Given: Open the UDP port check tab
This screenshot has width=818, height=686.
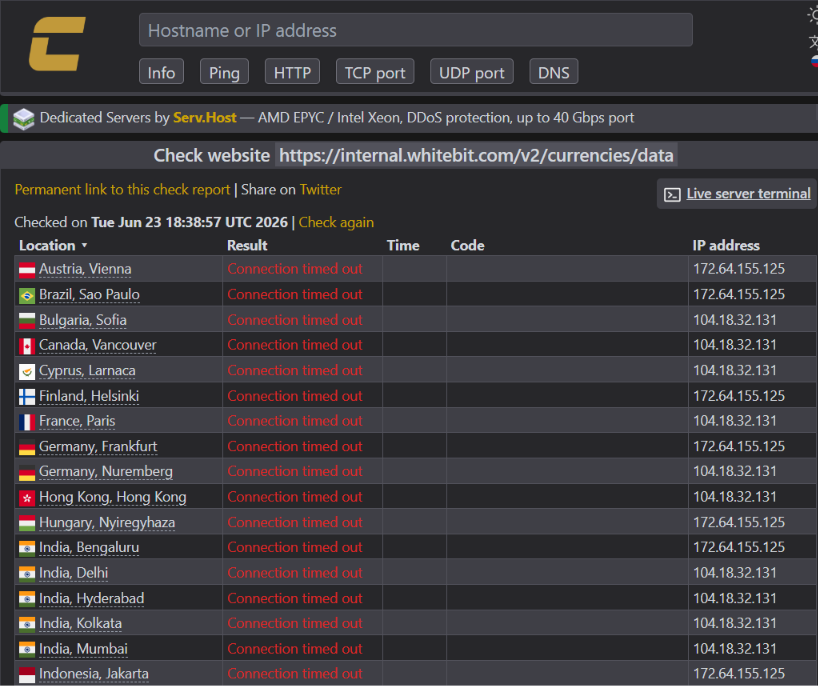Looking at the screenshot, I should pos(472,71).
